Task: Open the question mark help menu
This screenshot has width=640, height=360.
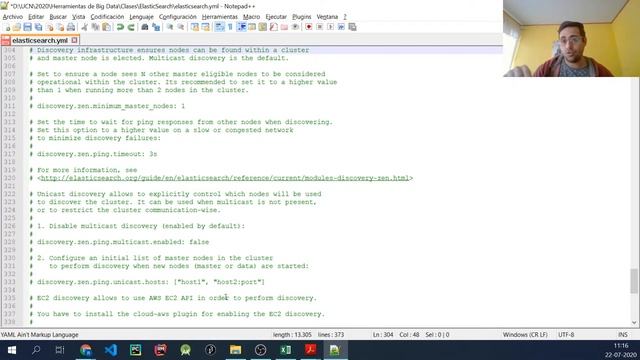Action: pos(345,17)
